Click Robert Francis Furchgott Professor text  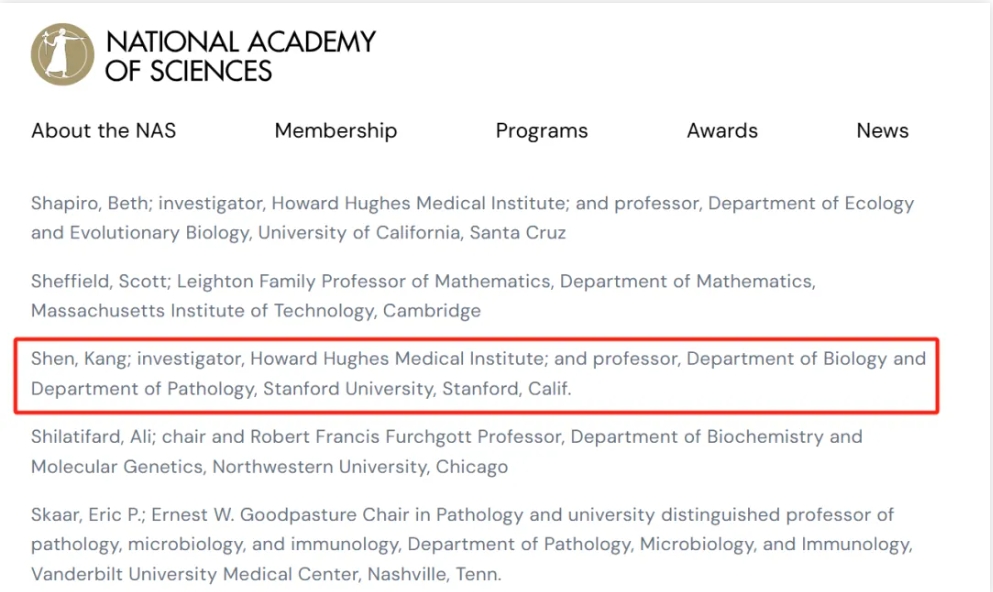(x=406, y=437)
